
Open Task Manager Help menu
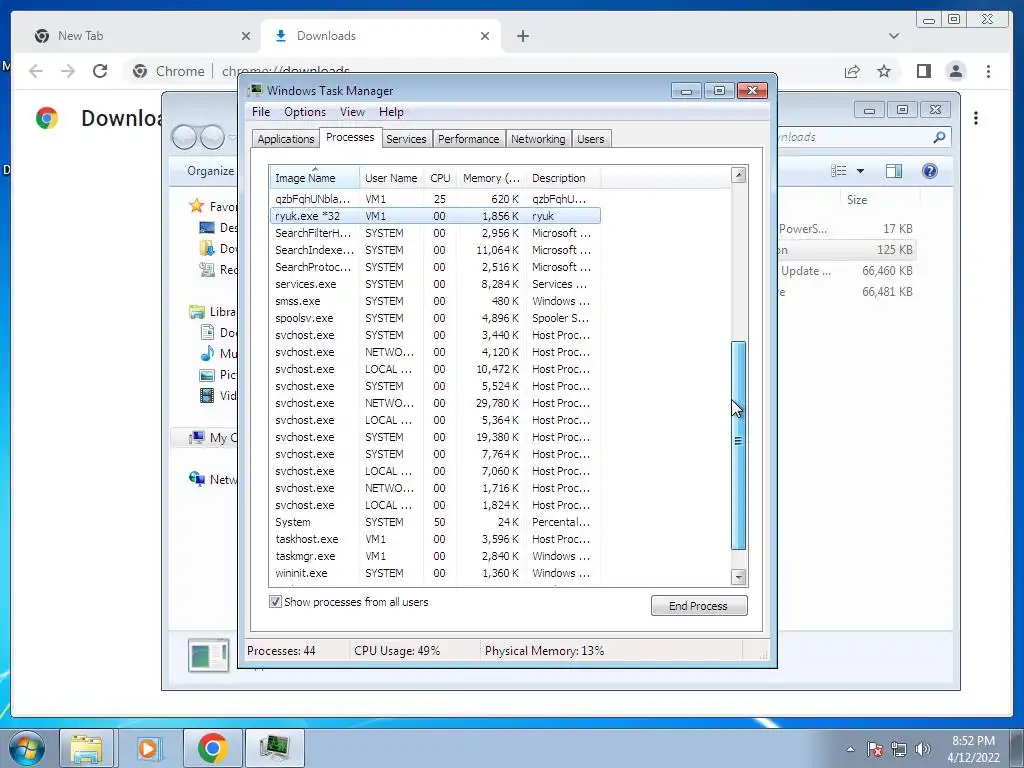coord(391,112)
